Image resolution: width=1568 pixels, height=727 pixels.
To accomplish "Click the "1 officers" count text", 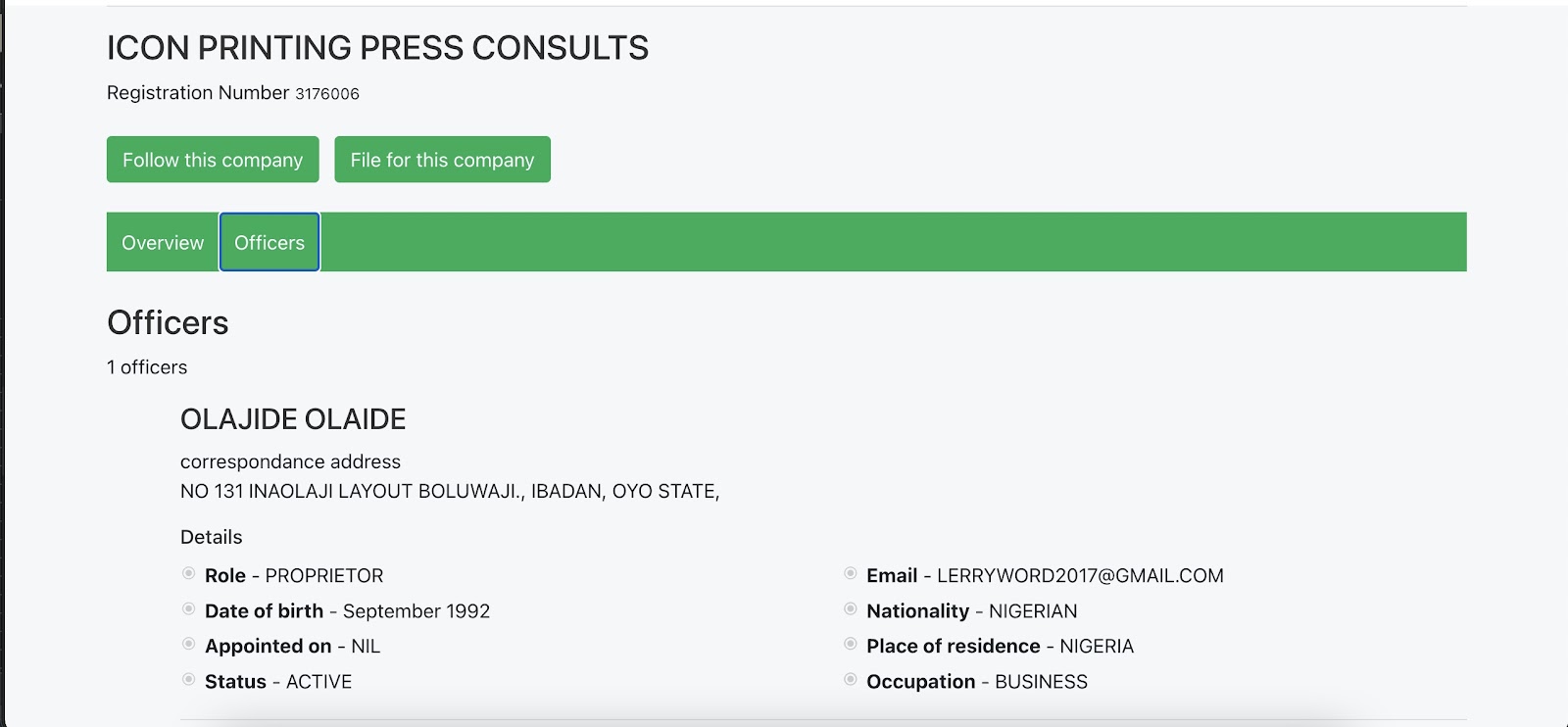I will [x=147, y=367].
